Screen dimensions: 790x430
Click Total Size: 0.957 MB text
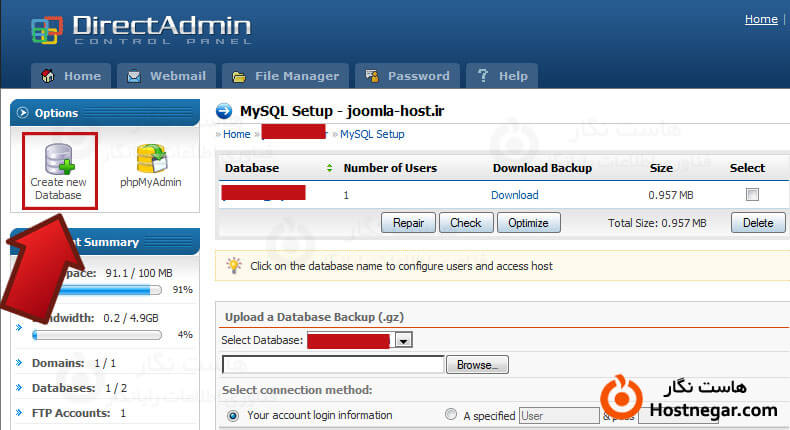[657, 223]
